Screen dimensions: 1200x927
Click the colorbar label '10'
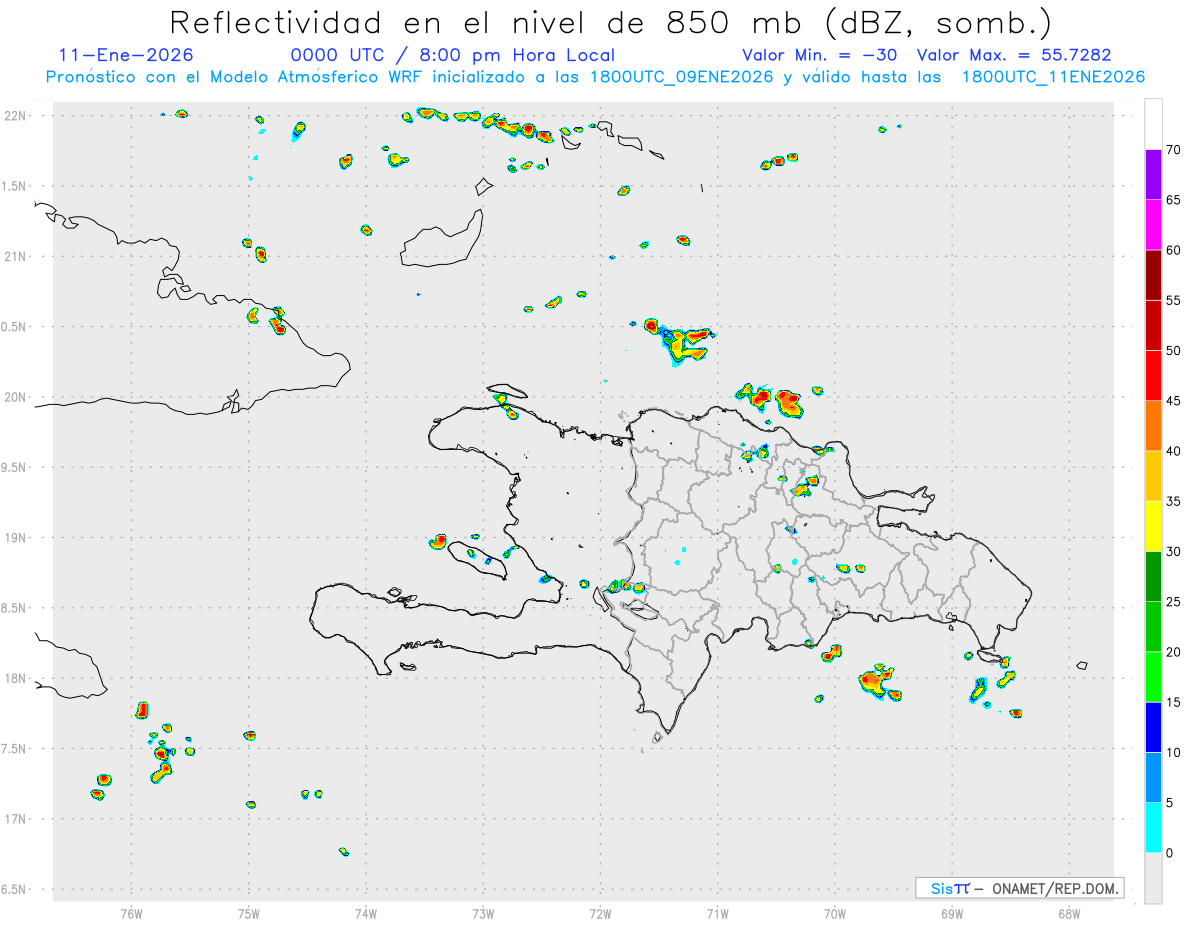click(1173, 752)
